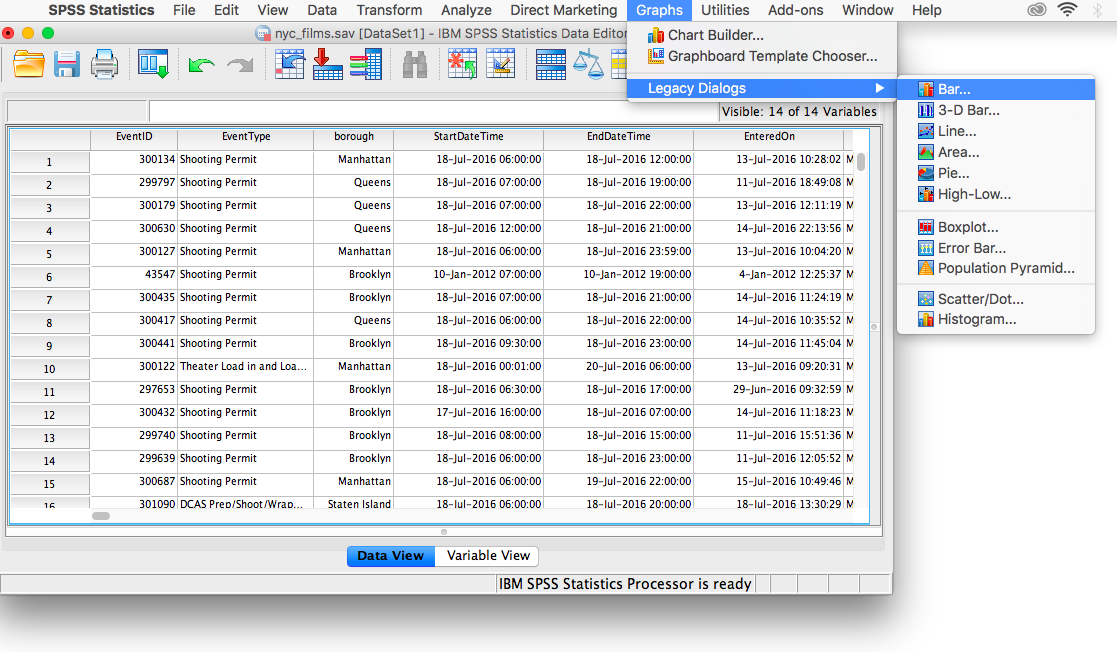Viewport: 1117px width, 652px height.
Task: Open the SPSS Statistics application menu
Action: [x=101, y=10]
